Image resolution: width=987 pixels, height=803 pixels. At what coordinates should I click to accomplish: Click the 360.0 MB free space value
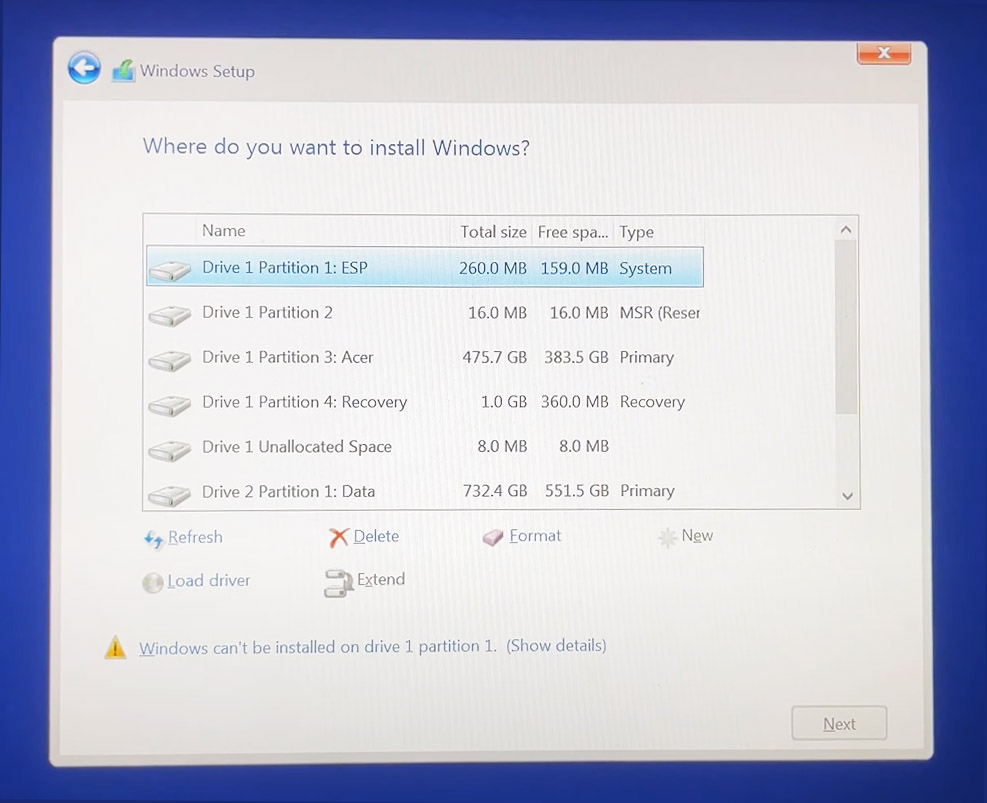click(575, 402)
